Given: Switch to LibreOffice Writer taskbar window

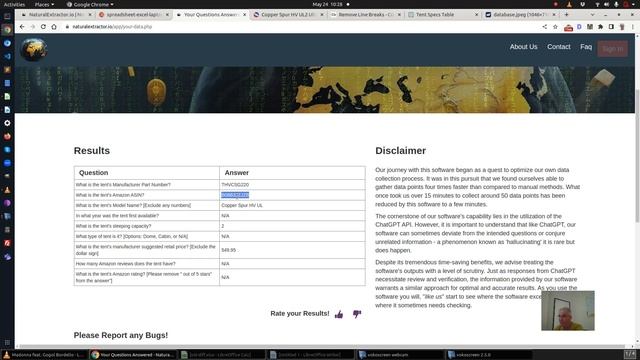Looking at the screenshot, I should pos(311,355).
